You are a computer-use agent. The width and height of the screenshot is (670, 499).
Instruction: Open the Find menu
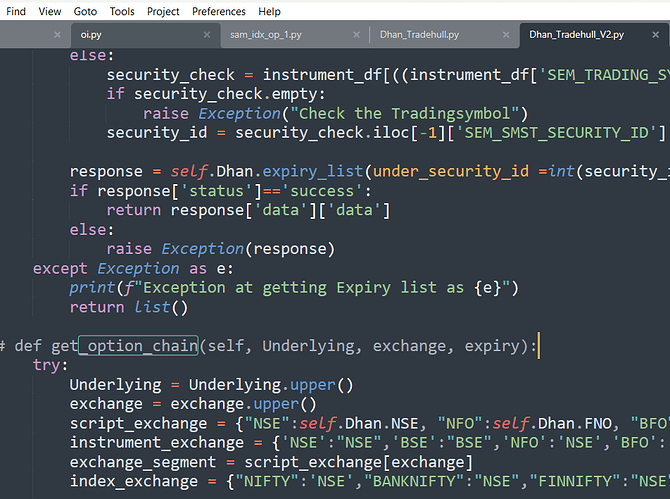16,12
